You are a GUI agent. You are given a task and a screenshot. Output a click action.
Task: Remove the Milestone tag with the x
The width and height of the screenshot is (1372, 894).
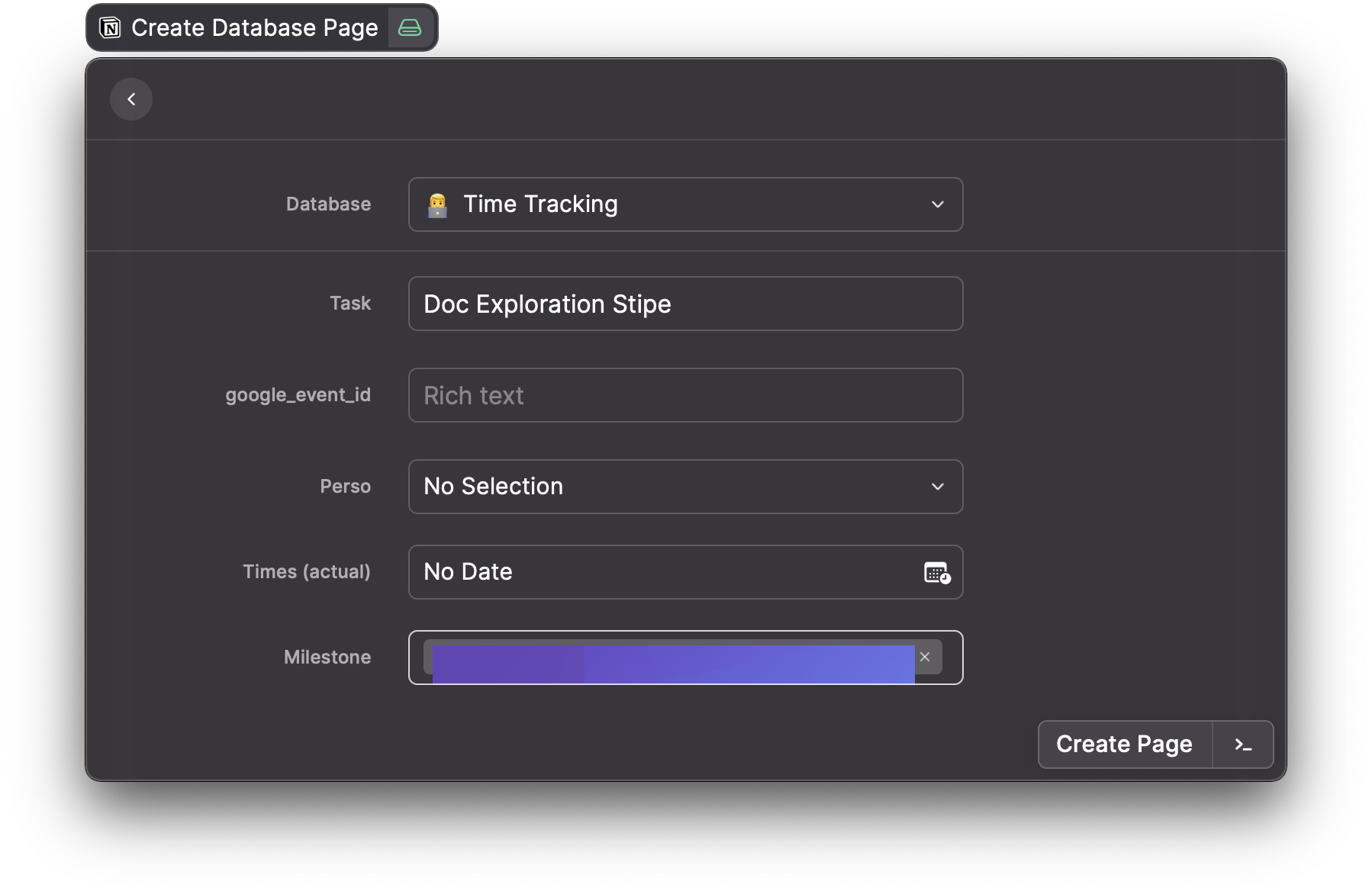click(925, 657)
